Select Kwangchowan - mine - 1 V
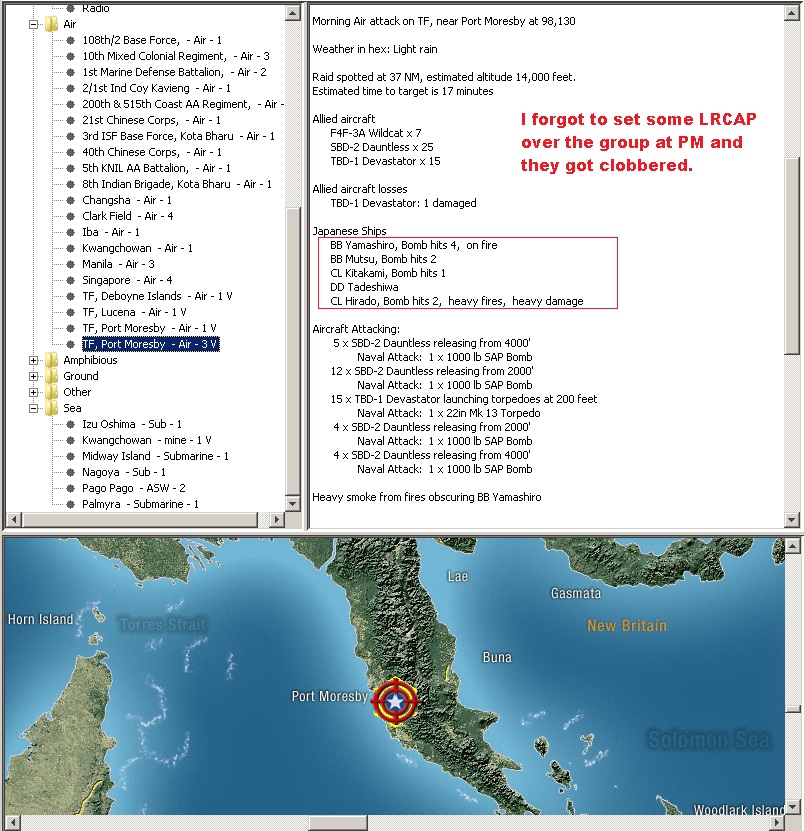The height and width of the screenshot is (831, 805). point(147,440)
